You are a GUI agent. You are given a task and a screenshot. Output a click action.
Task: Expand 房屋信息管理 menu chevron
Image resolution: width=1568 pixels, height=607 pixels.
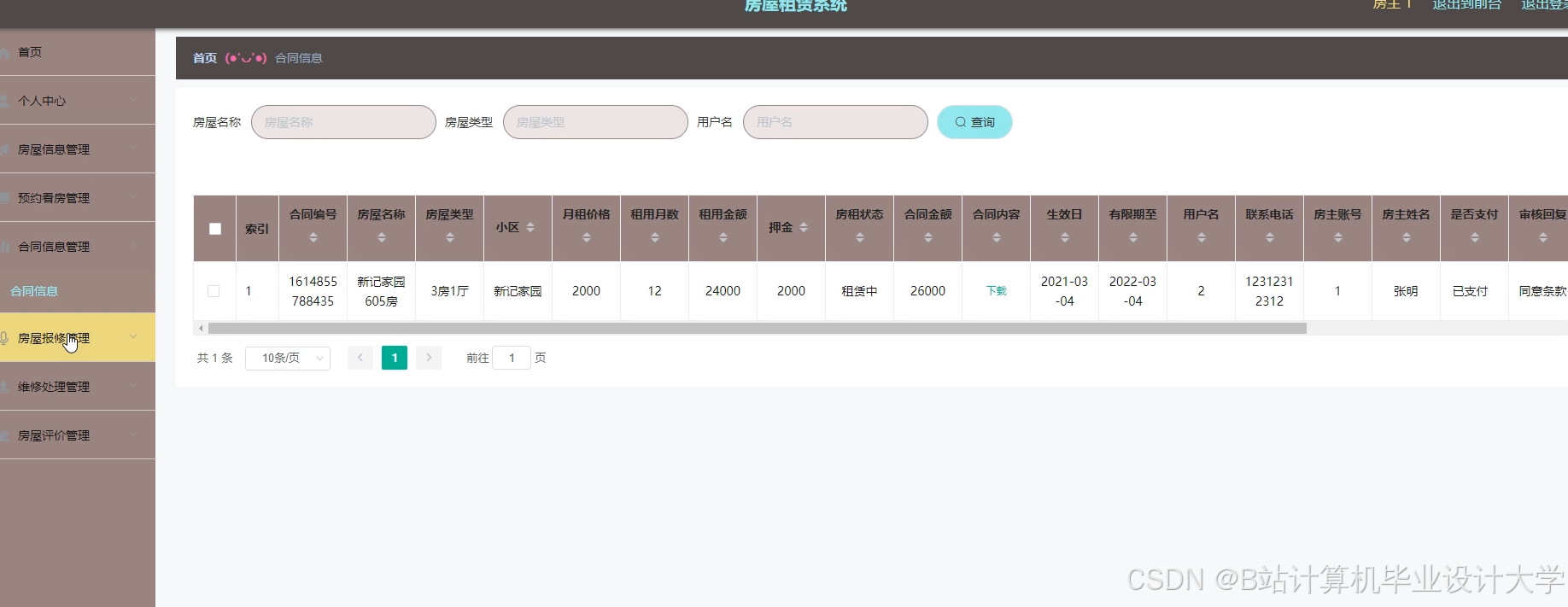coord(133,149)
